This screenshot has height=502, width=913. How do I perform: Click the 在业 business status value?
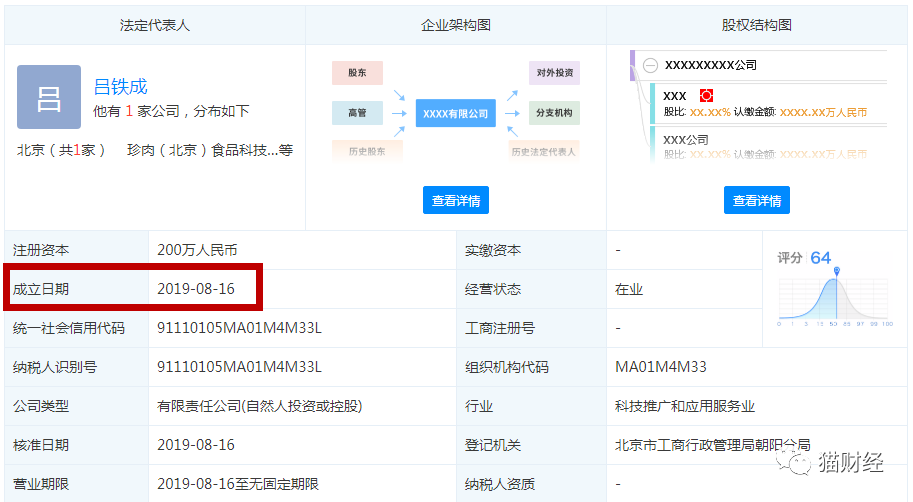click(x=629, y=289)
